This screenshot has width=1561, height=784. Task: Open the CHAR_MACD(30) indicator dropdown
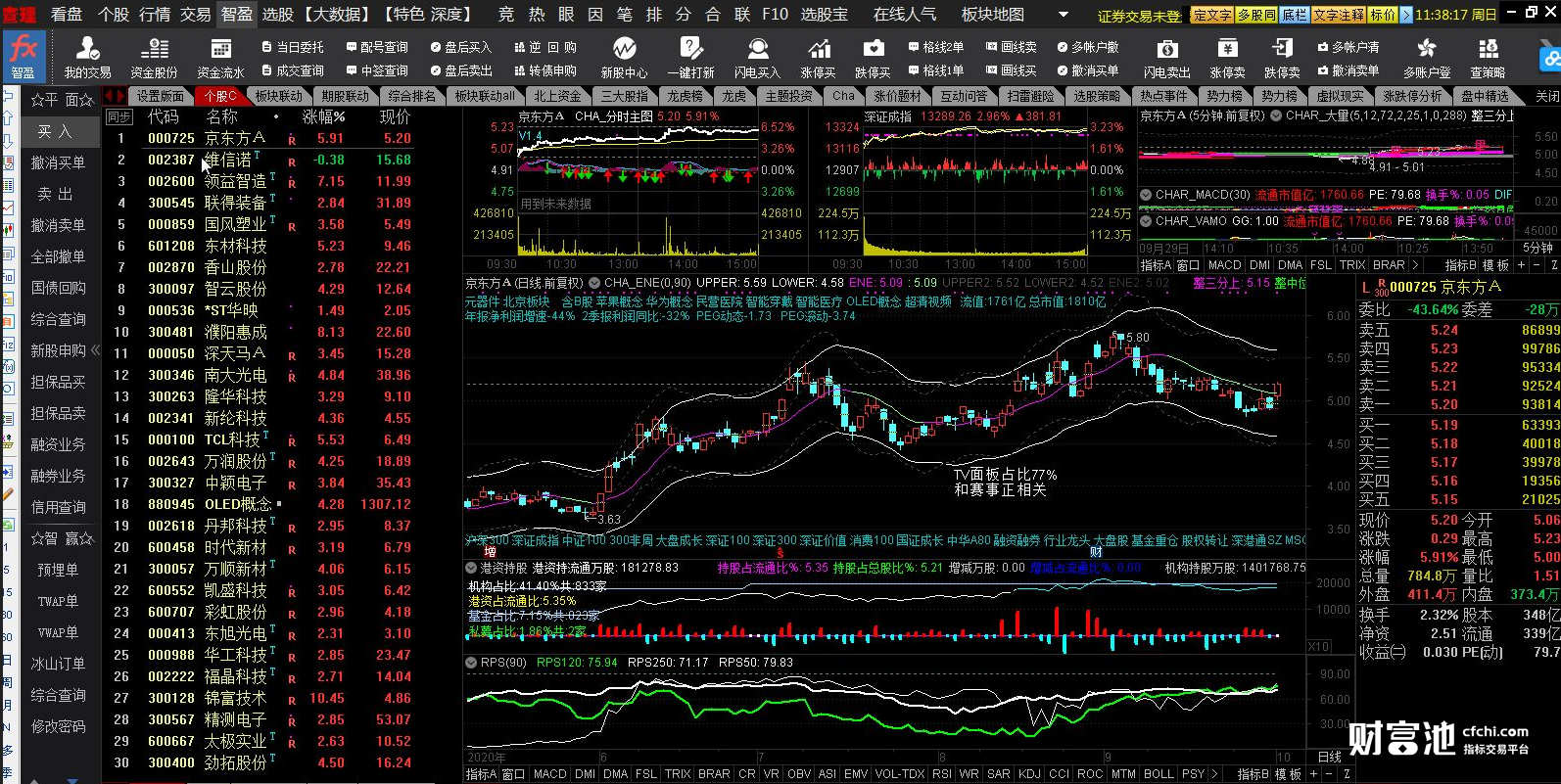coord(1146,195)
